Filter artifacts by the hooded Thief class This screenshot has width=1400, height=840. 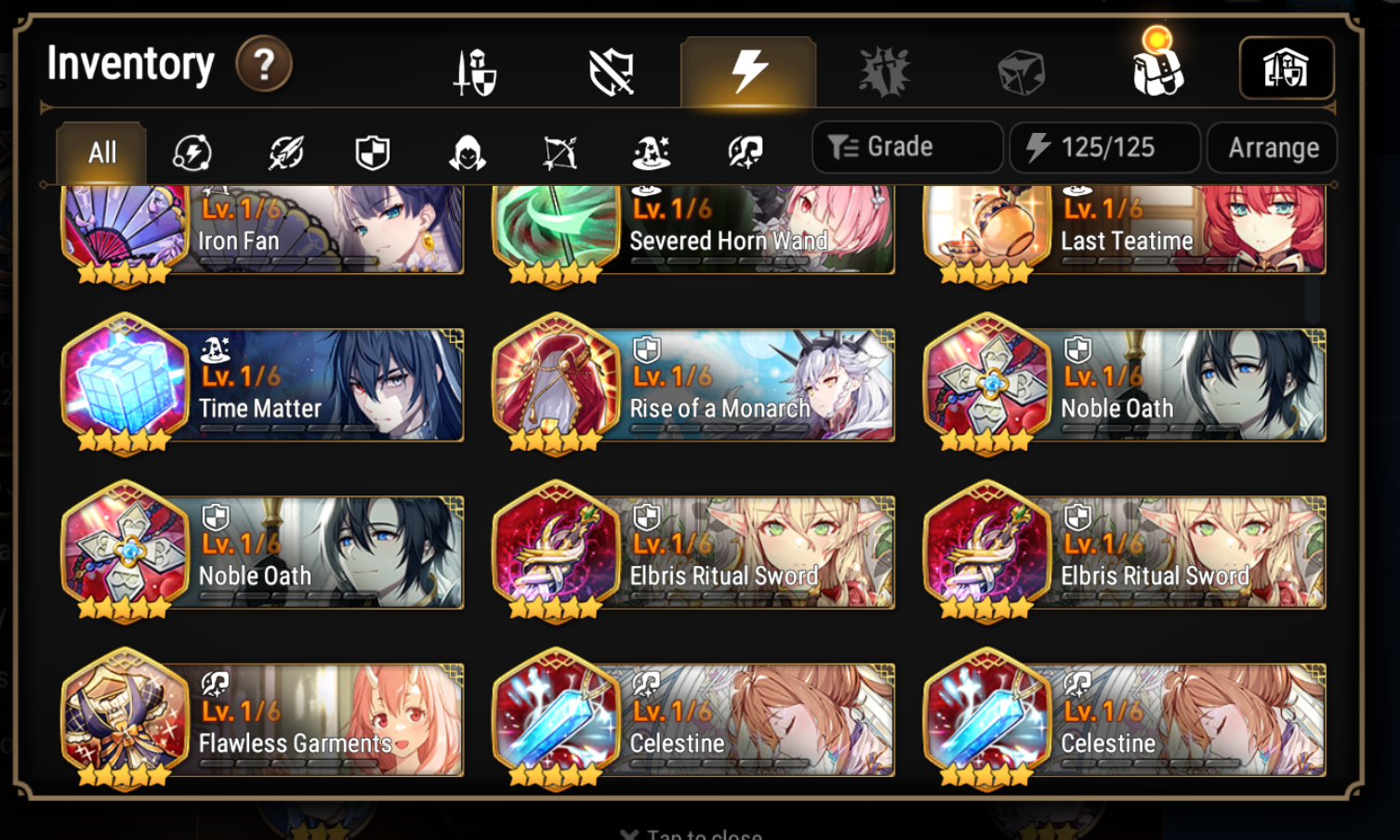coord(467,152)
